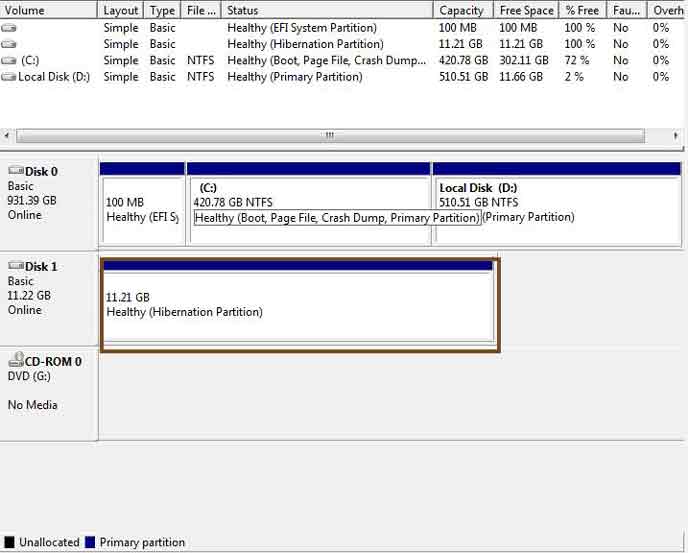
Task: Click the 2 % free cell
Action: click(x=574, y=77)
